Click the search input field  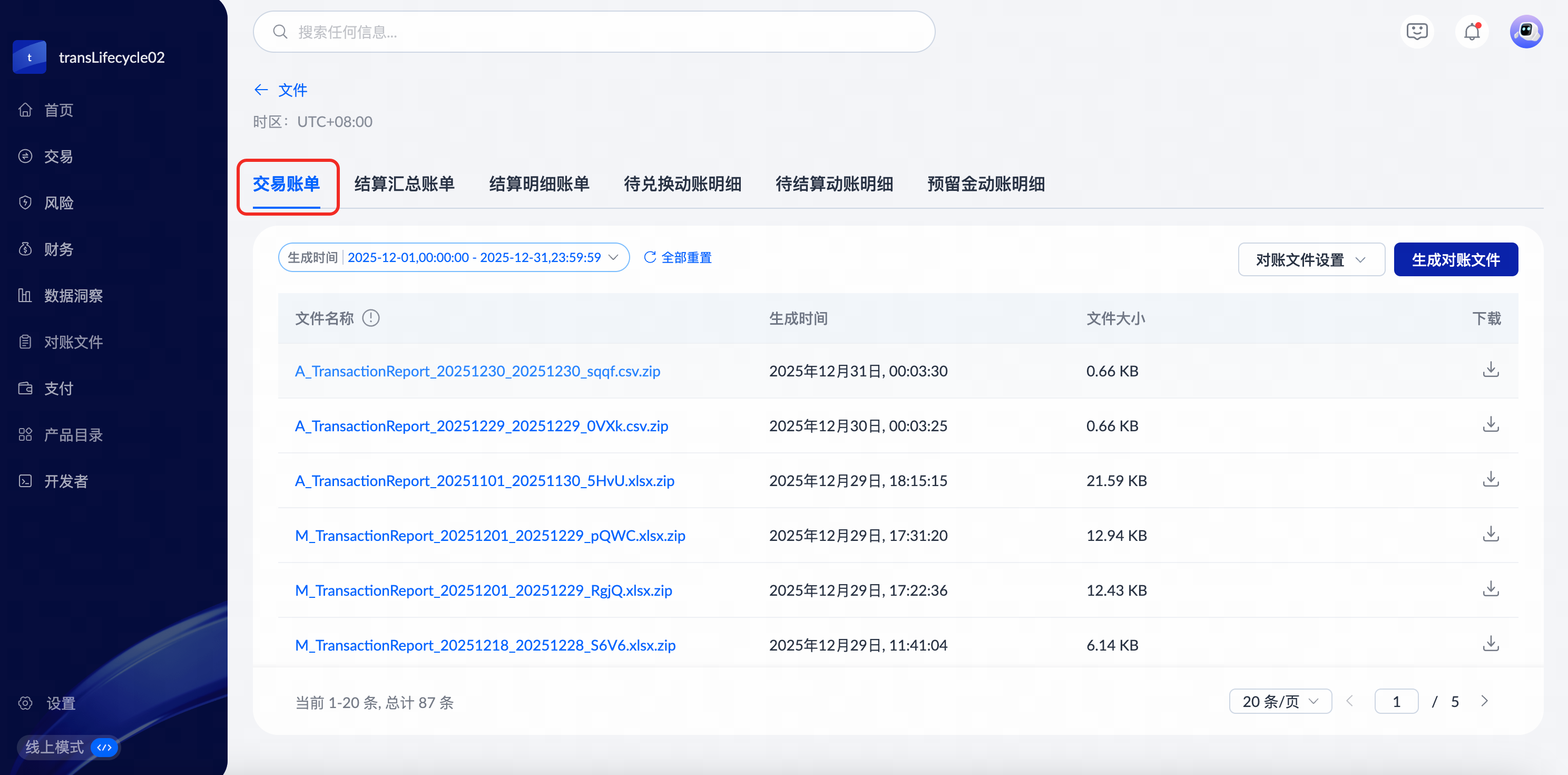[x=593, y=32]
